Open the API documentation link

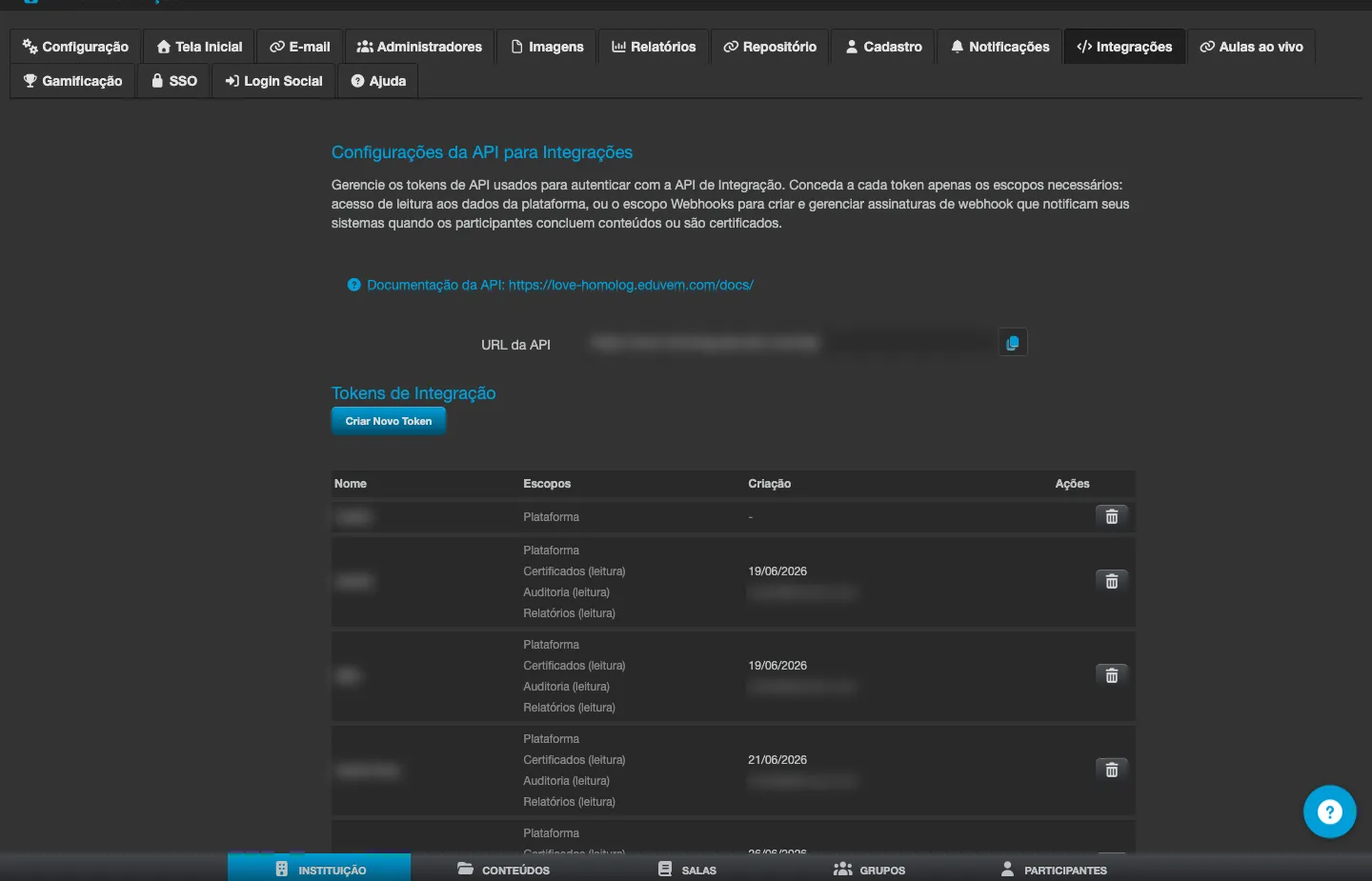[x=560, y=285]
